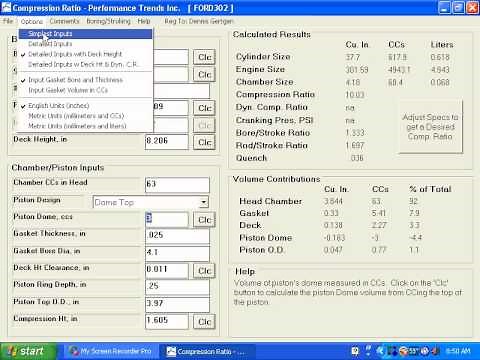Image resolution: width=480 pixels, height=360 pixels.
Task: Open the Help menu
Action: coord(144,21)
